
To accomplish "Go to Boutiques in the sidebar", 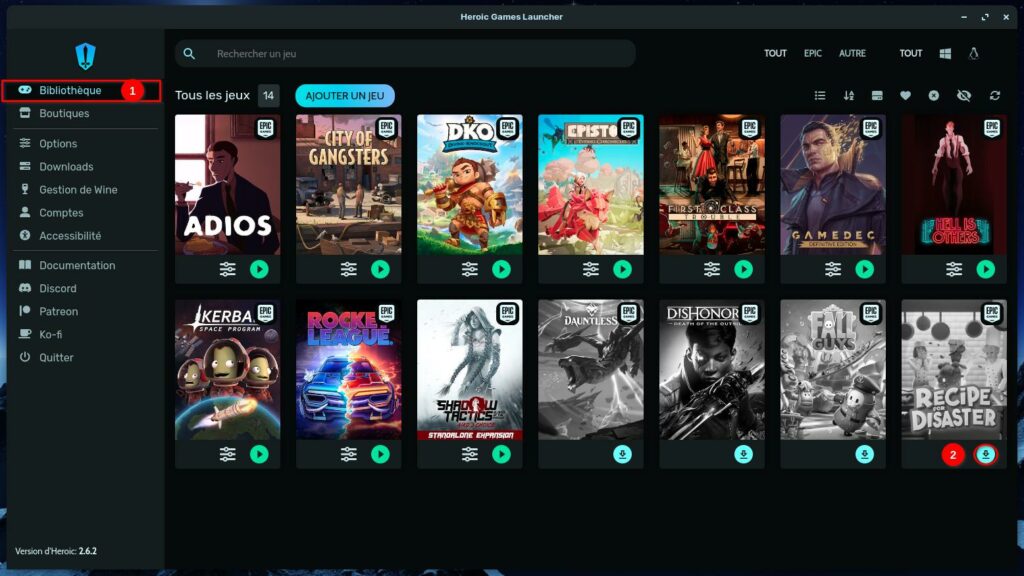I will [x=64, y=113].
